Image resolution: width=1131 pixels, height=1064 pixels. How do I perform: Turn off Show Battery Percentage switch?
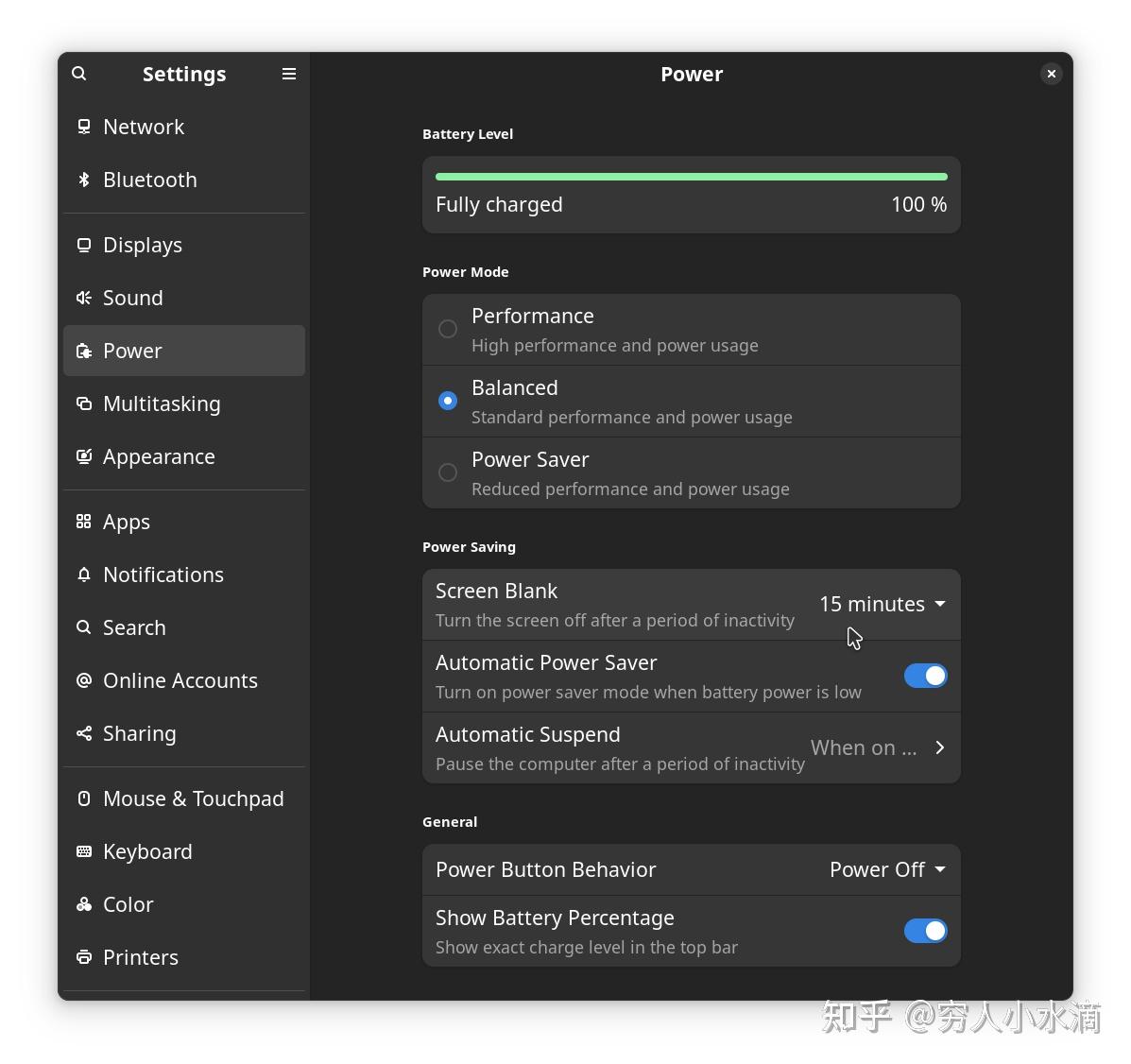(x=925, y=931)
